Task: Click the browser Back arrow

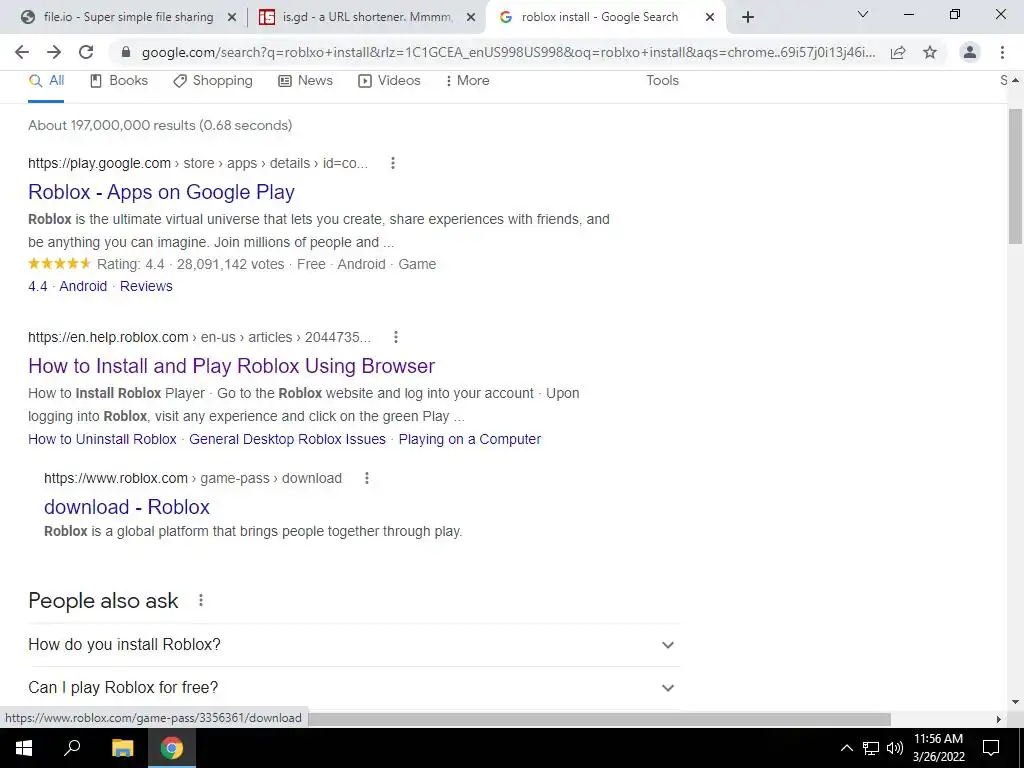Action: tap(22, 52)
